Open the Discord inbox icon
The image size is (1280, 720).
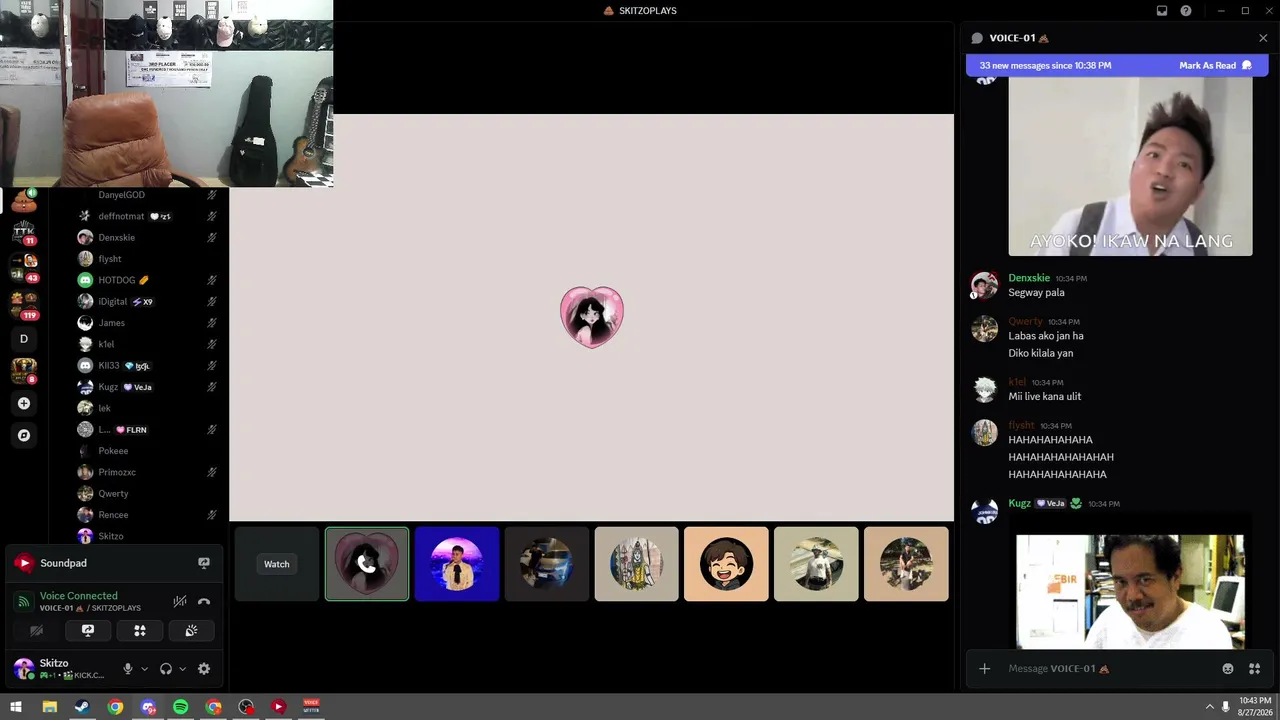1162,11
